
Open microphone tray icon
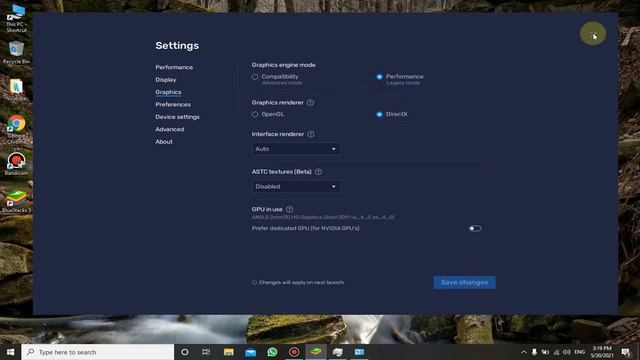[534, 352]
